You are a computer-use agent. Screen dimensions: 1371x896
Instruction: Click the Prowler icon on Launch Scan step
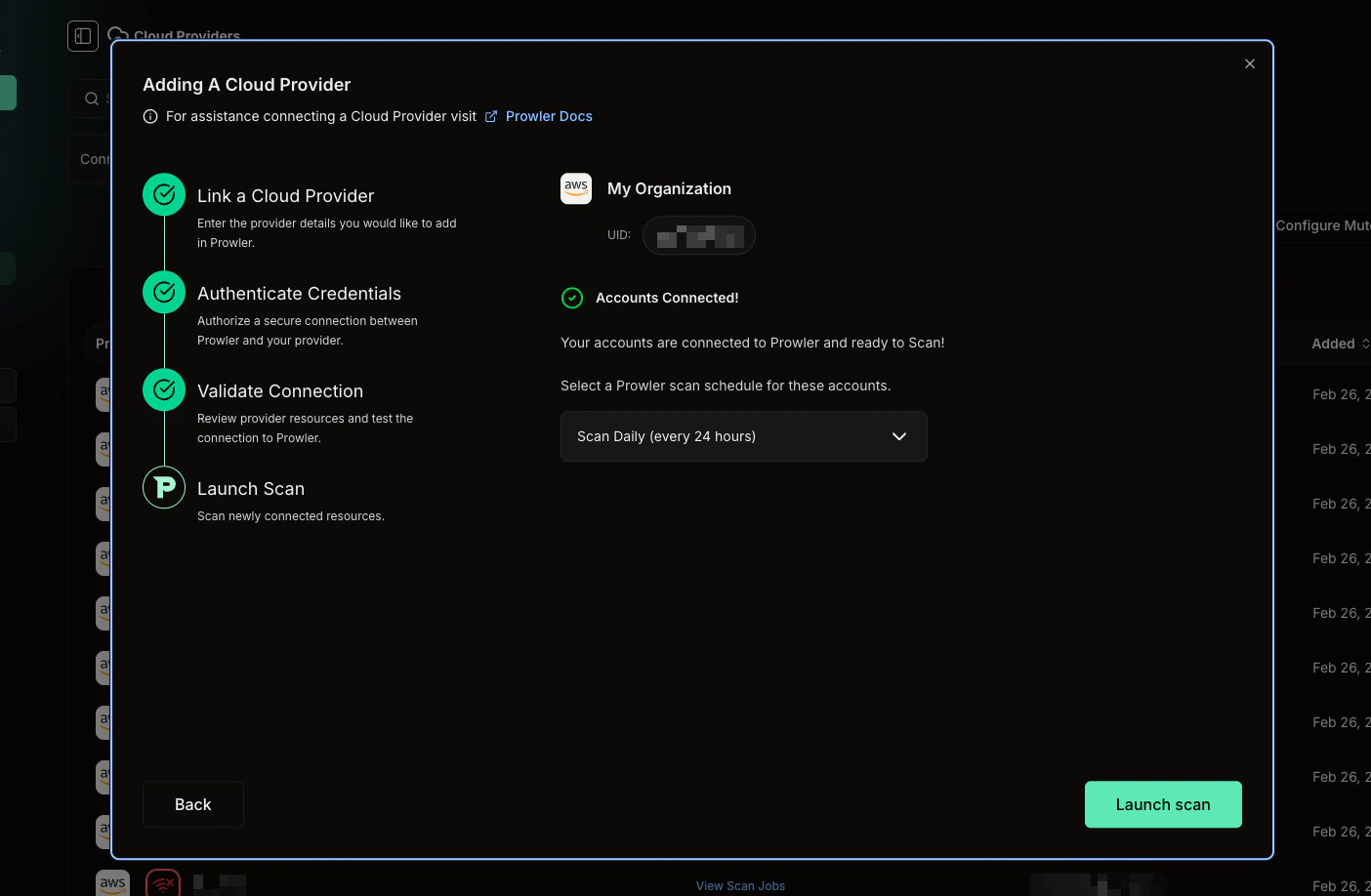point(163,487)
